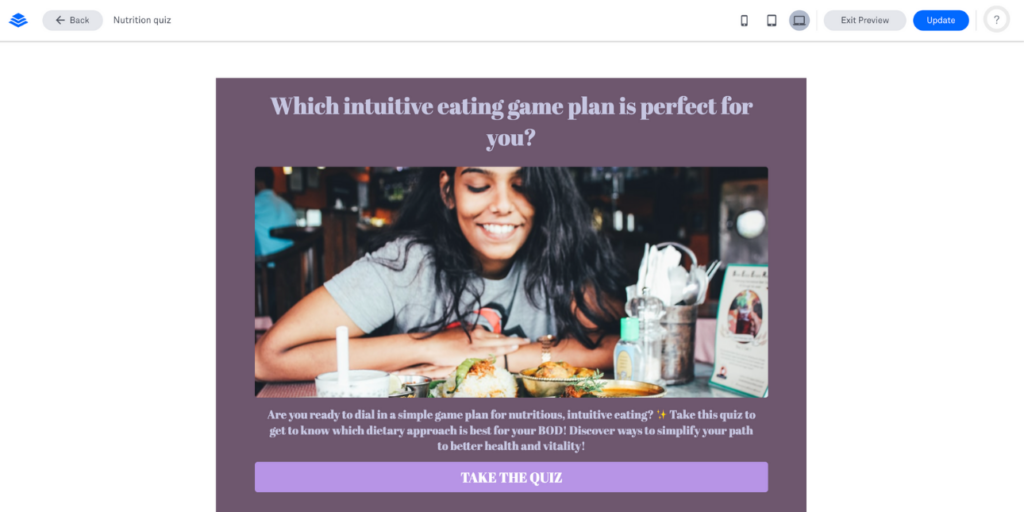Click the blue Update button

click(x=940, y=20)
